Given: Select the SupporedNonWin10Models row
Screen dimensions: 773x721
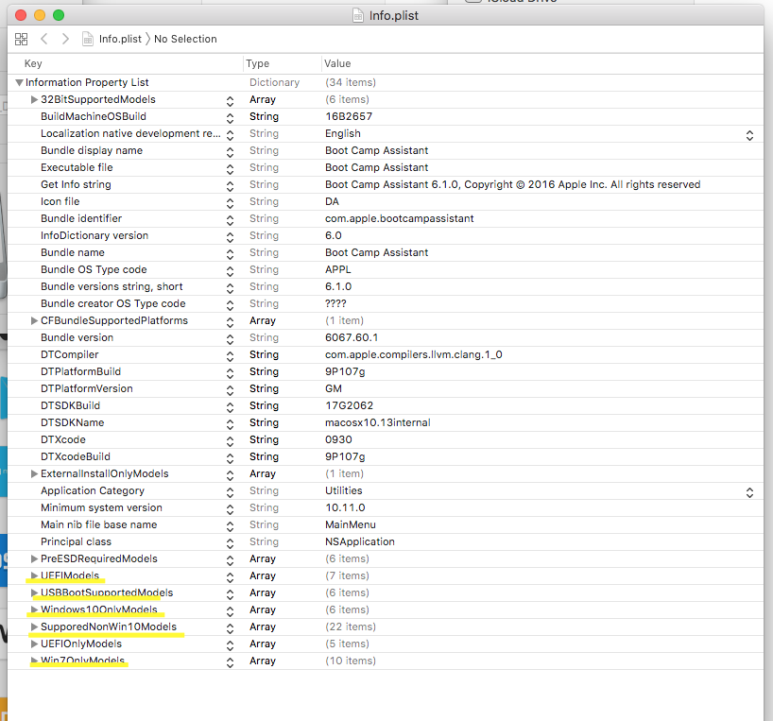Looking at the screenshot, I should click(386, 627).
